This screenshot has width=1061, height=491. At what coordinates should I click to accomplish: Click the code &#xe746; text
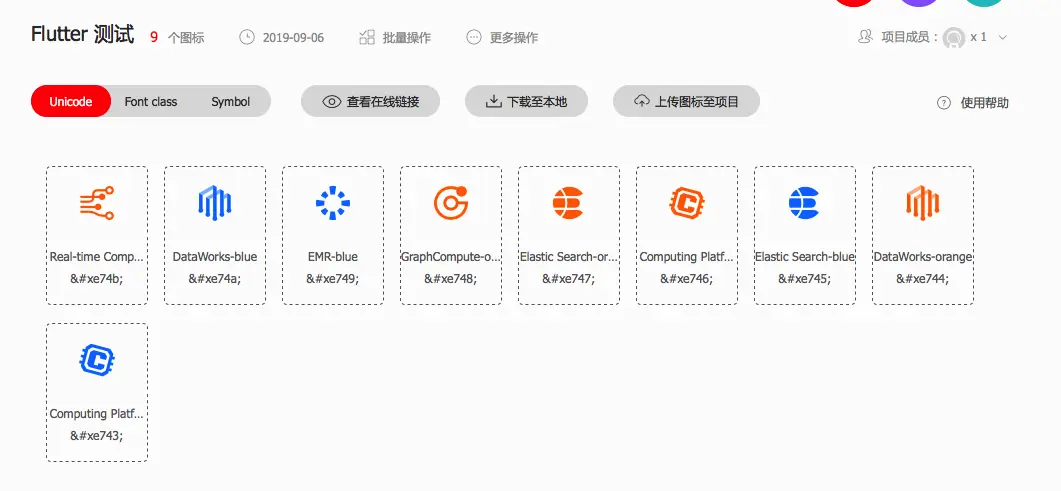click(687, 279)
